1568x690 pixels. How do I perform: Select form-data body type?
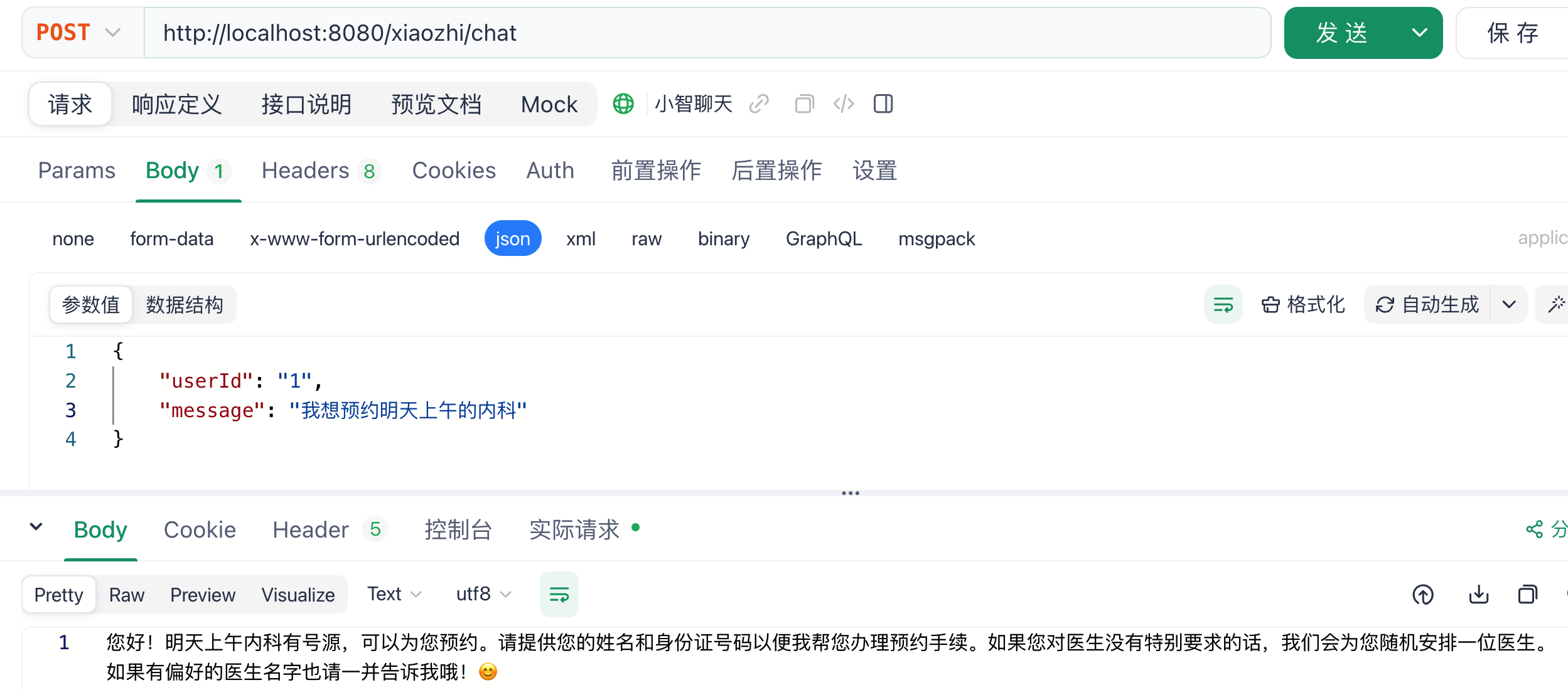171,239
